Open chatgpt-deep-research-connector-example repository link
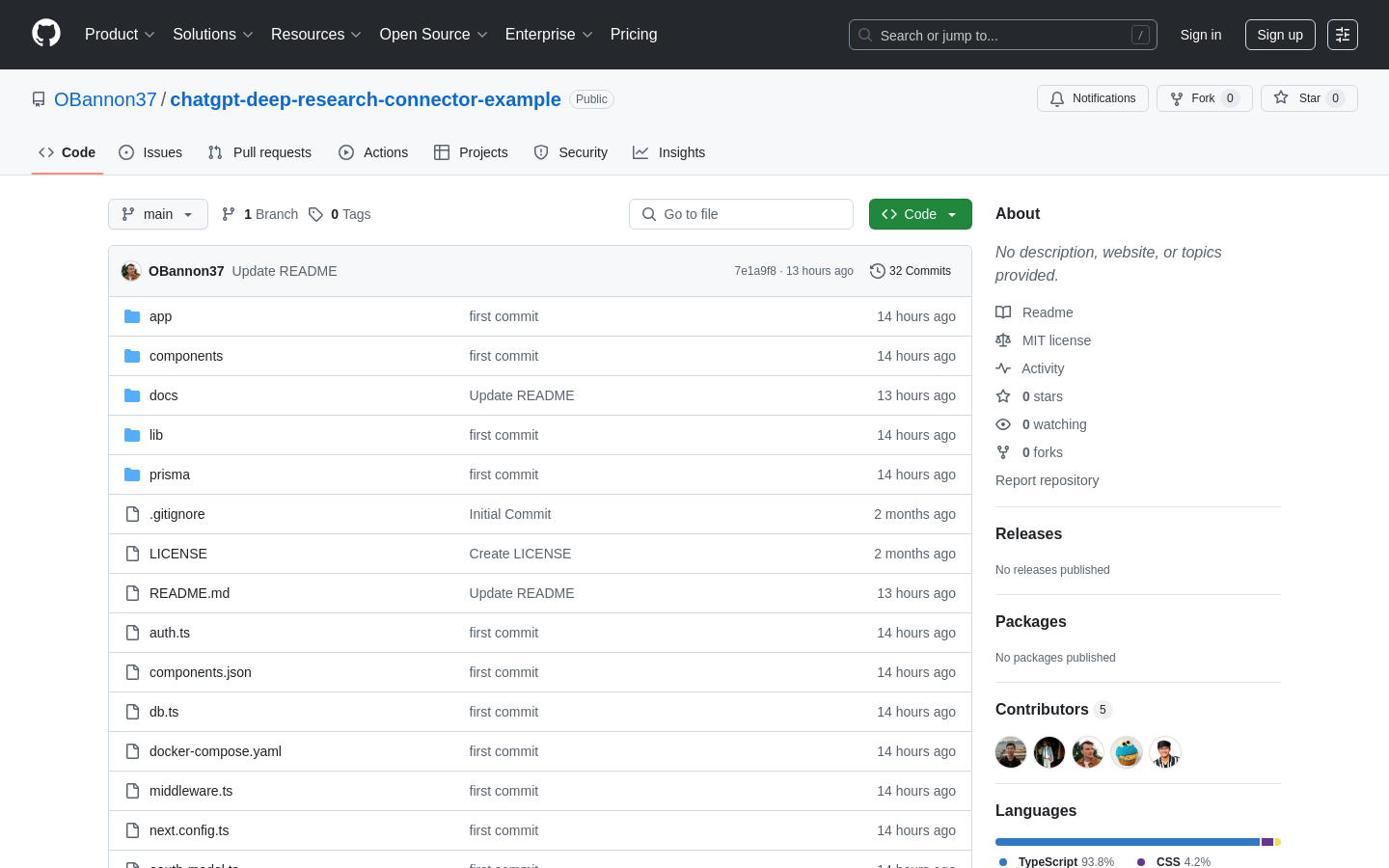Image resolution: width=1389 pixels, height=868 pixels. pos(366,99)
